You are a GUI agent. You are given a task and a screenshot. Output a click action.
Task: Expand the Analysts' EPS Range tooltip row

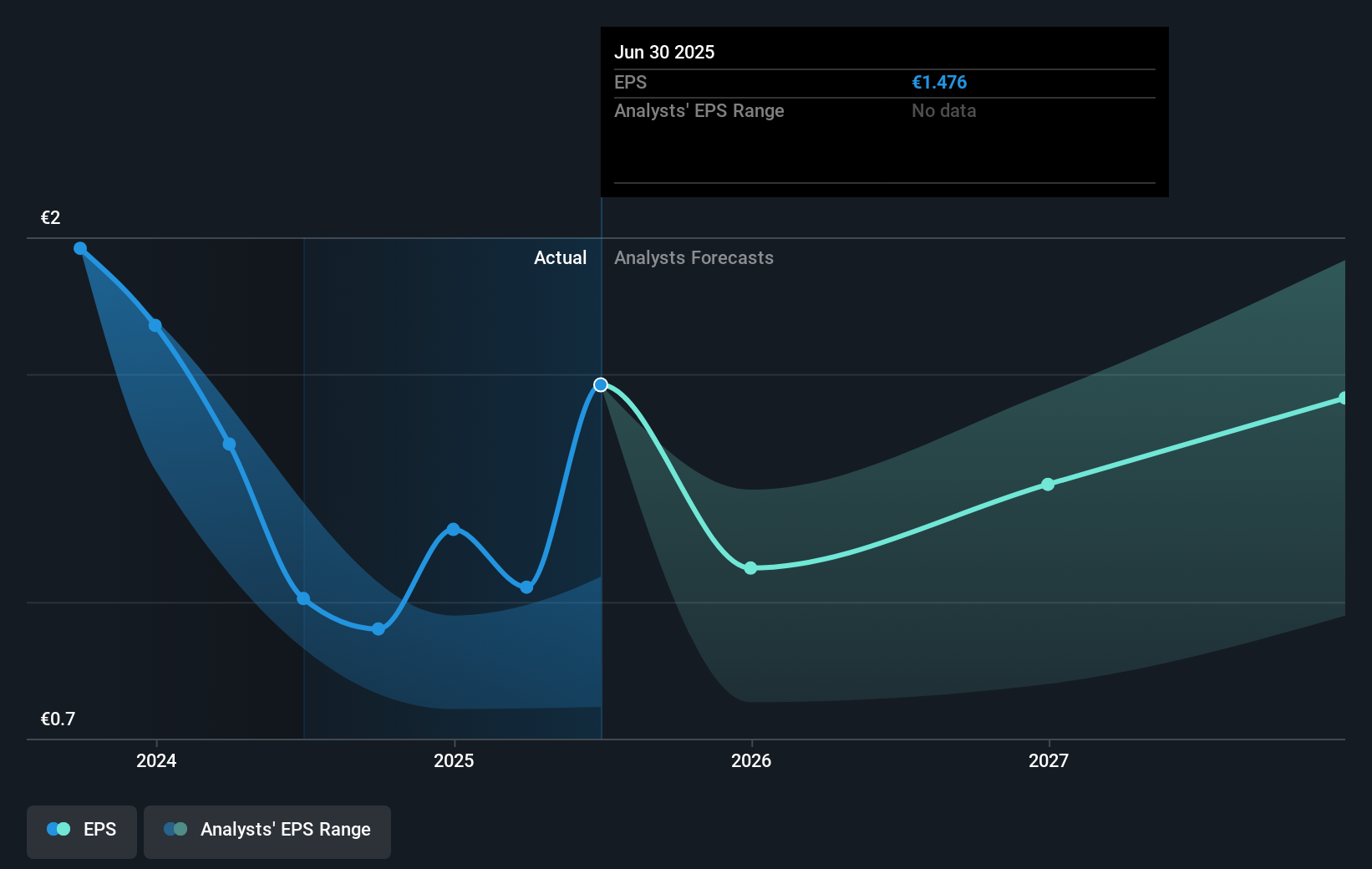(699, 110)
